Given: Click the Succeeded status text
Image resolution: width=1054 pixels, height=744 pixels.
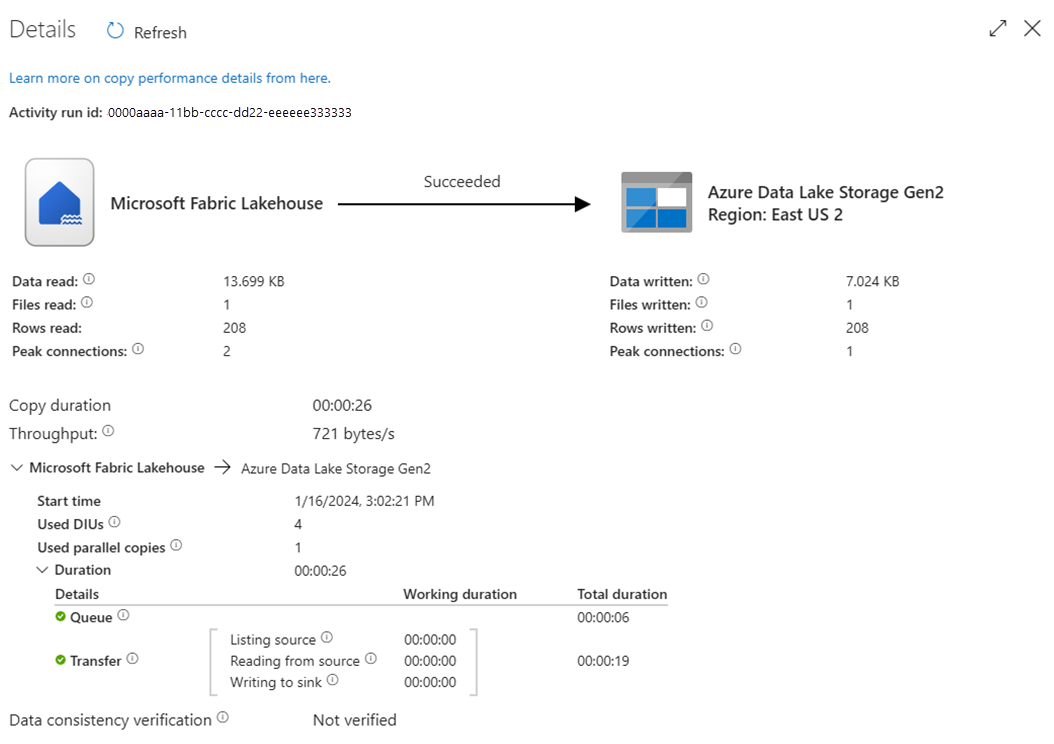Looking at the screenshot, I should [x=461, y=181].
